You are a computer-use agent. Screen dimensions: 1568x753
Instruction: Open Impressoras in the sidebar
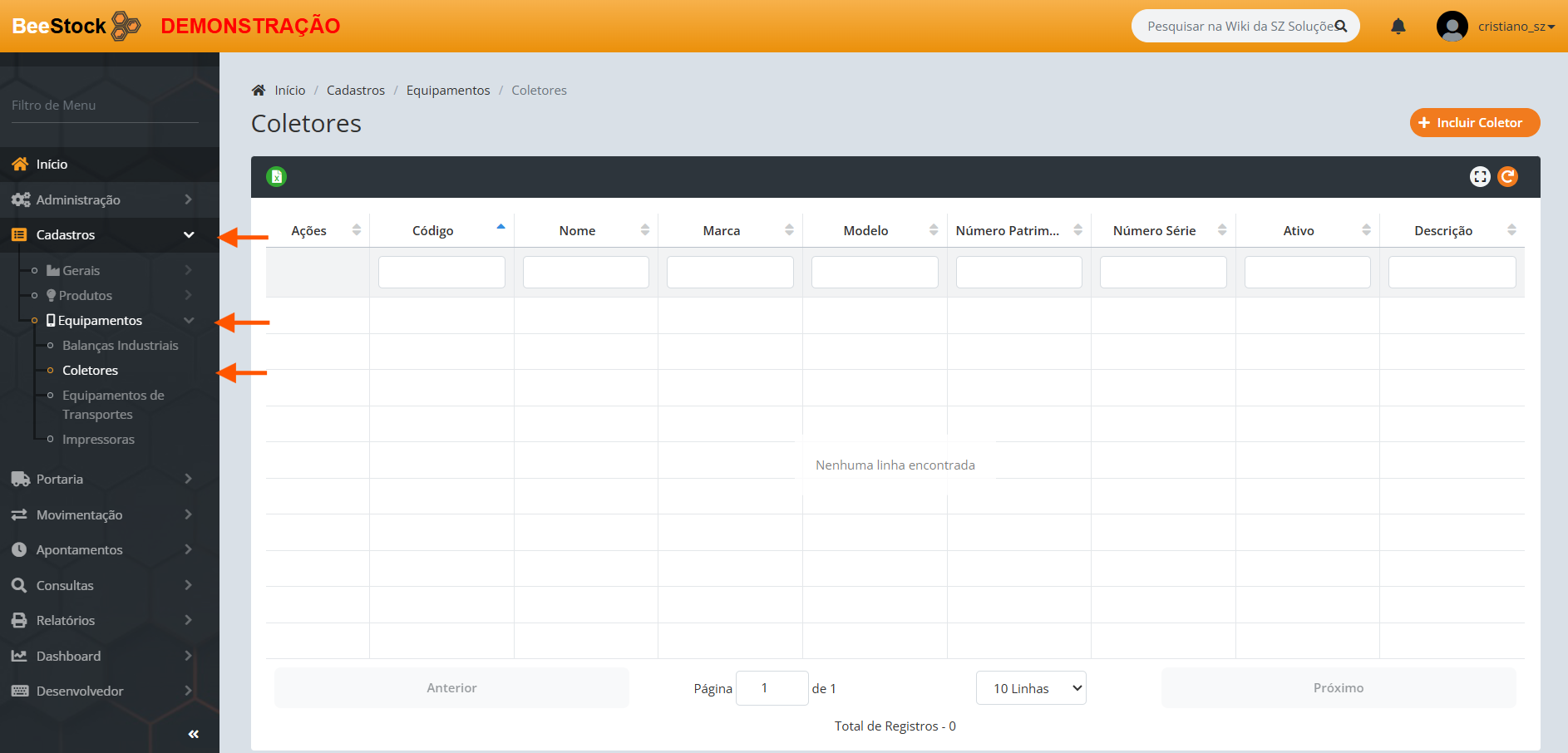pyautogui.click(x=98, y=439)
